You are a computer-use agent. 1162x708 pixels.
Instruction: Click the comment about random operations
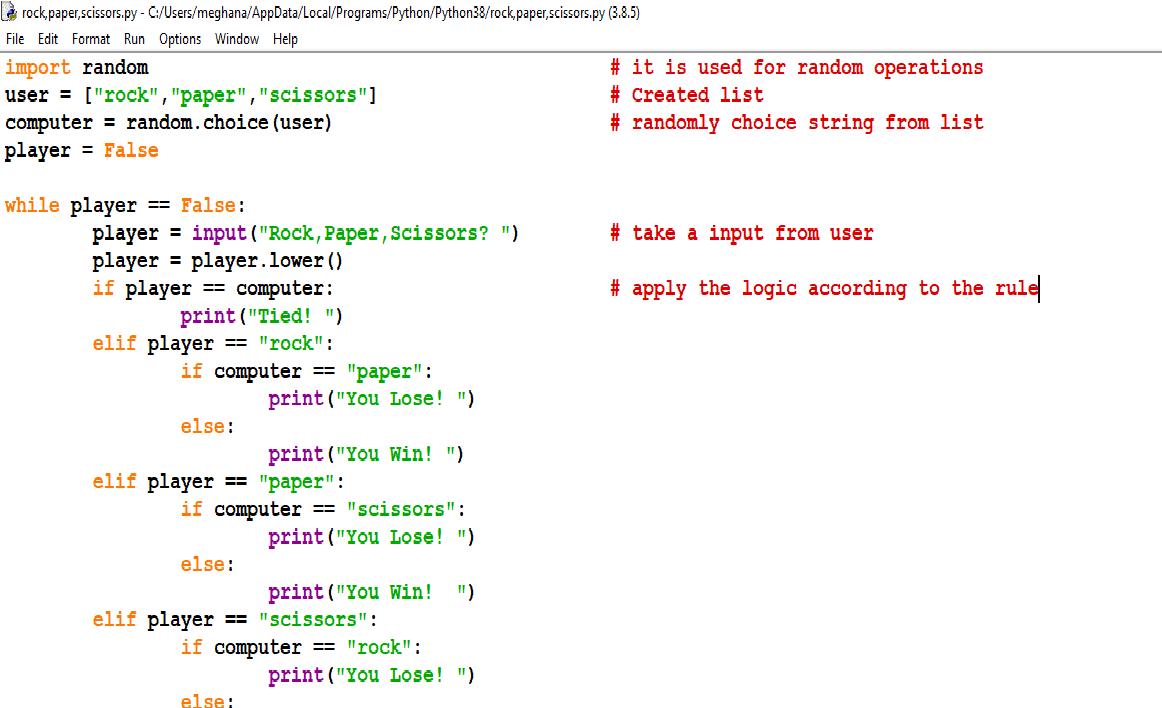tap(795, 67)
